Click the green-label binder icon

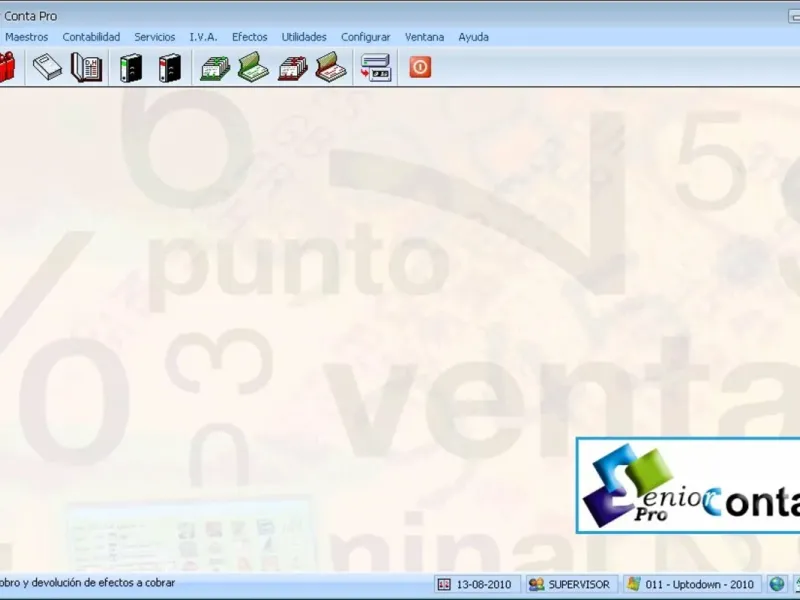pos(131,67)
